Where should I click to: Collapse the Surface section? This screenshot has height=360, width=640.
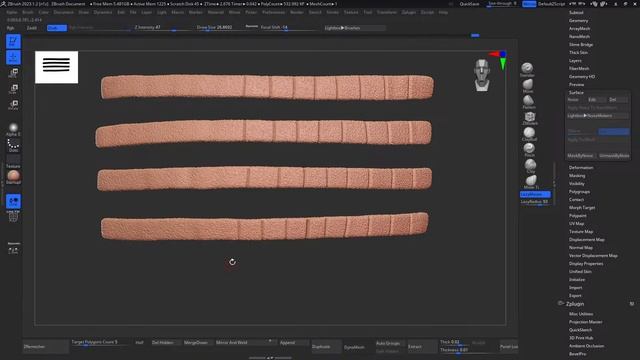point(576,93)
